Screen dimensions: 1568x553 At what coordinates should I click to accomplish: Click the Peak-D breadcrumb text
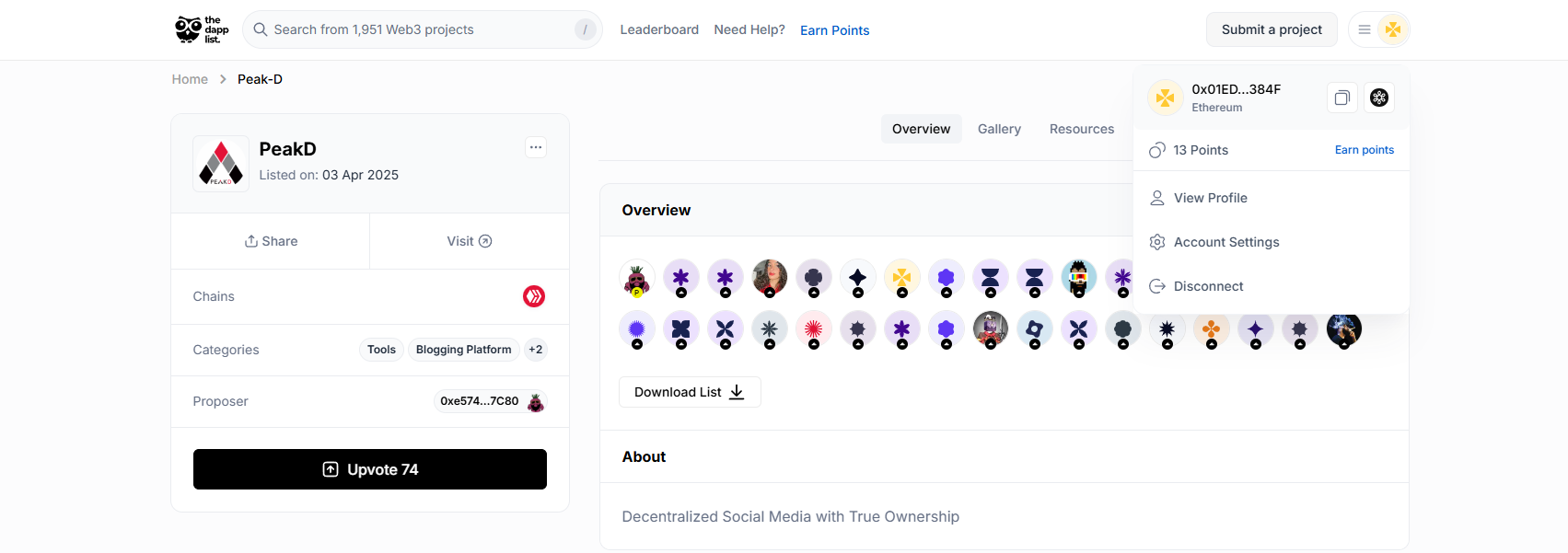point(260,79)
